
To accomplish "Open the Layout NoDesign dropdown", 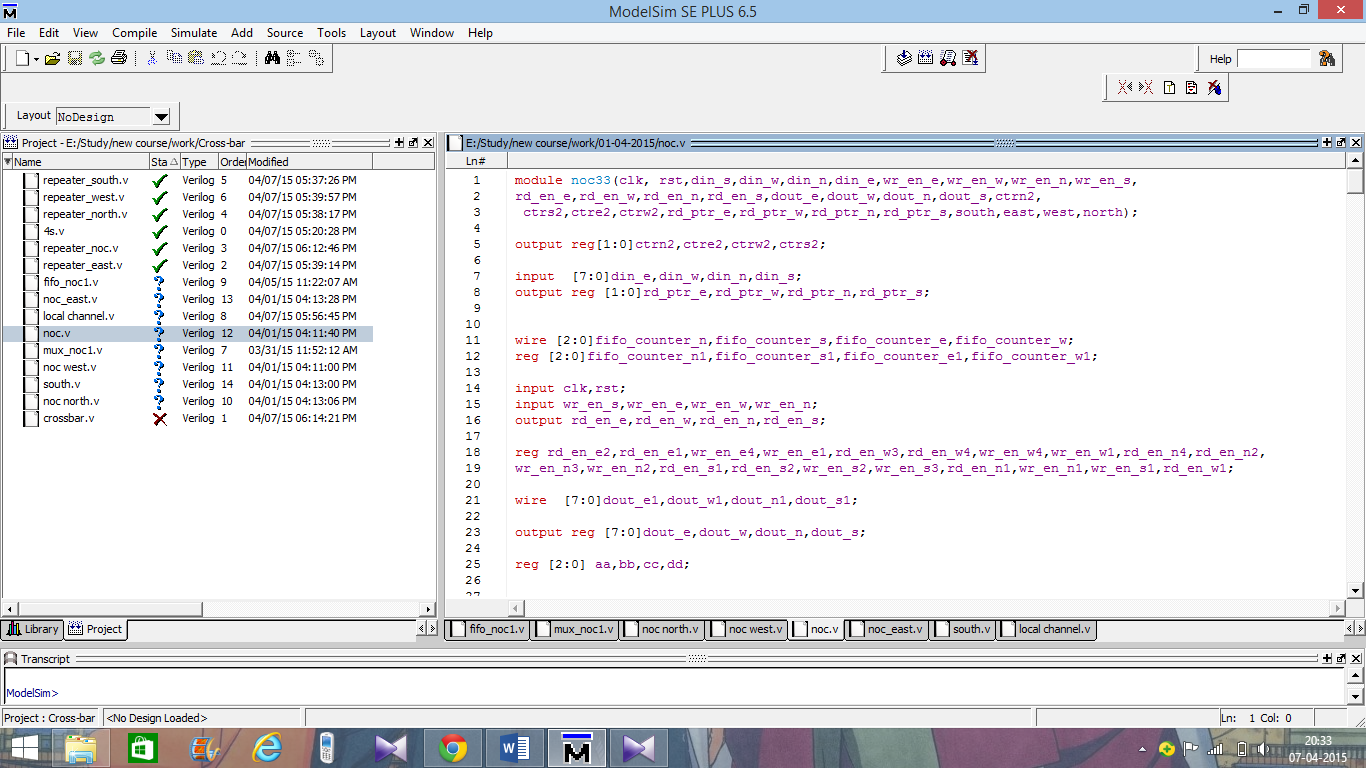I will (161, 117).
